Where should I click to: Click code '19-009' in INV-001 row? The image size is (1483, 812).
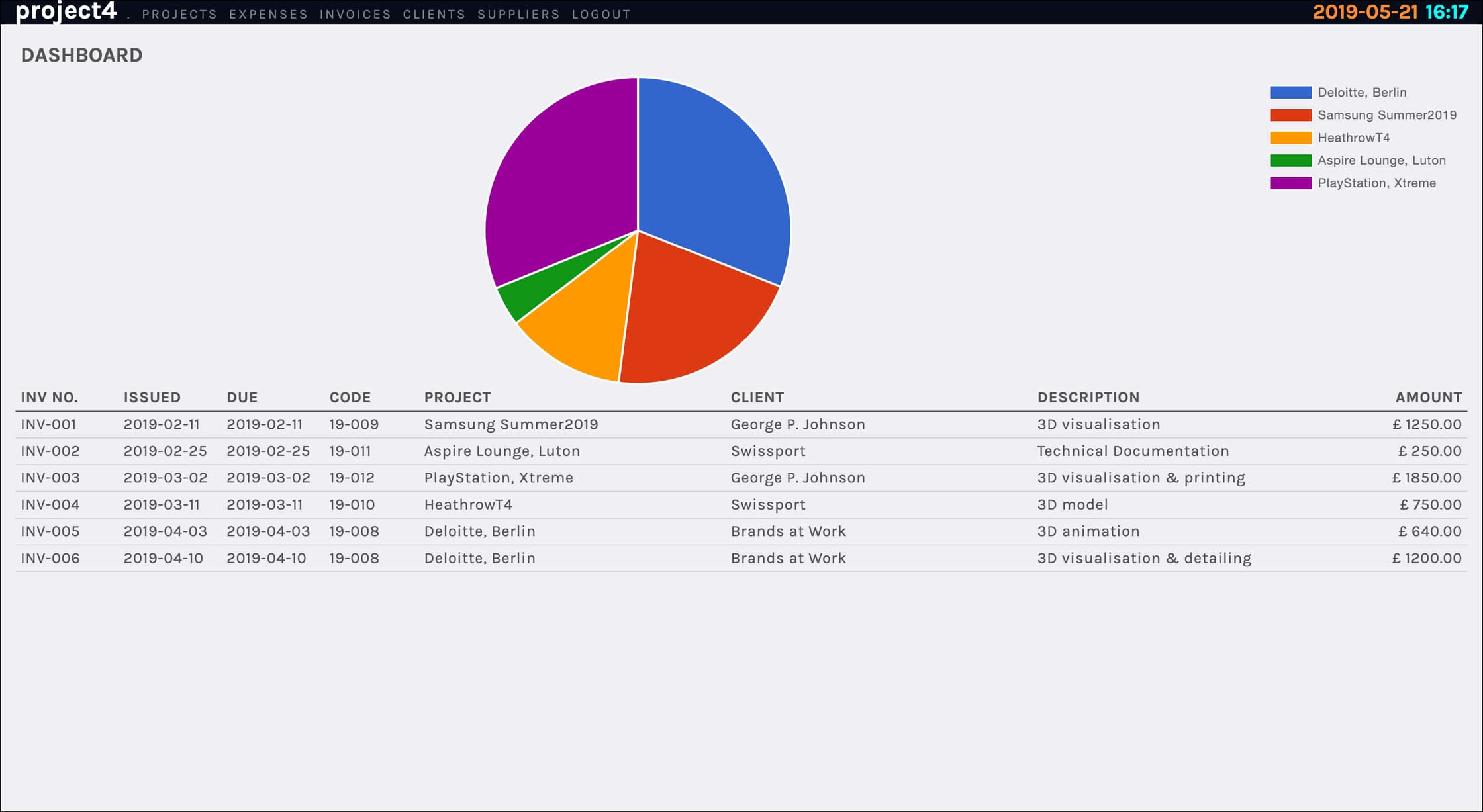(x=354, y=425)
